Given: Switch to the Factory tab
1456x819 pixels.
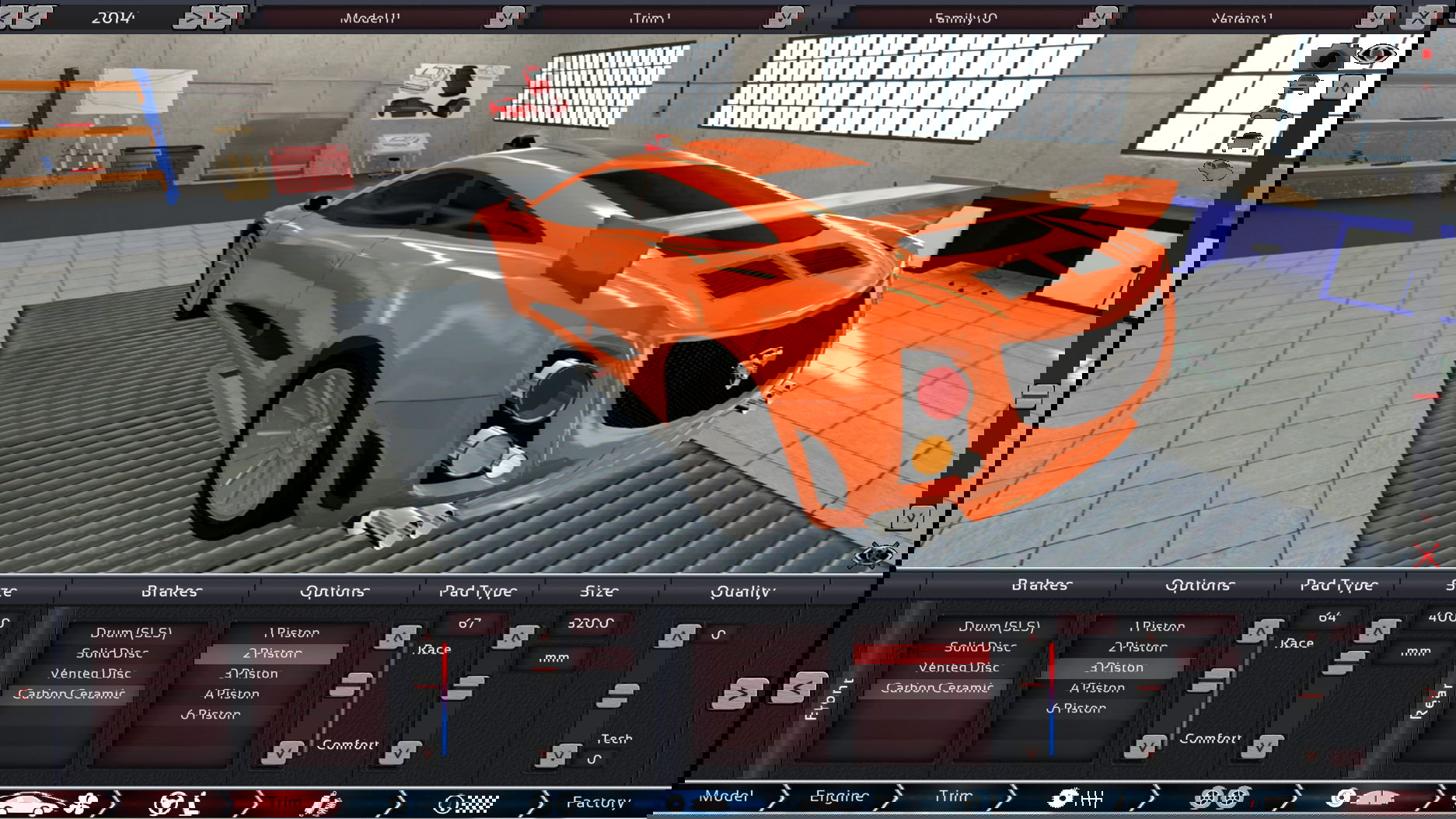Looking at the screenshot, I should (596, 802).
